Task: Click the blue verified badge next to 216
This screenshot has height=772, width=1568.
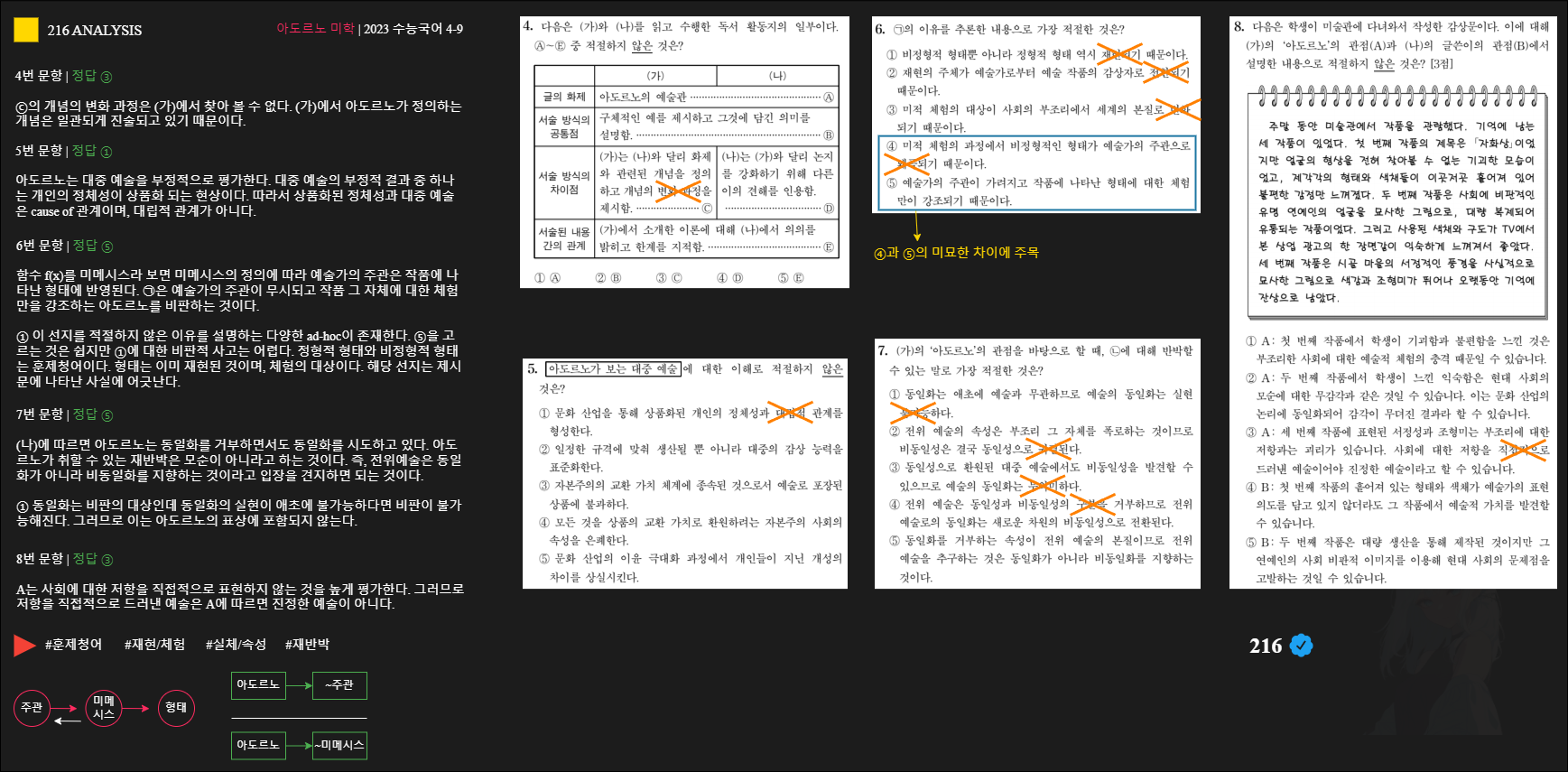Action: (1301, 645)
